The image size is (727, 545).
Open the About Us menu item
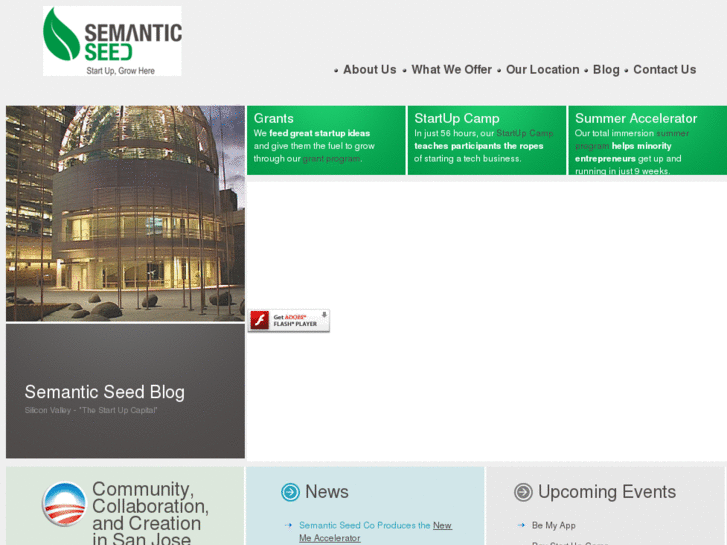[369, 70]
